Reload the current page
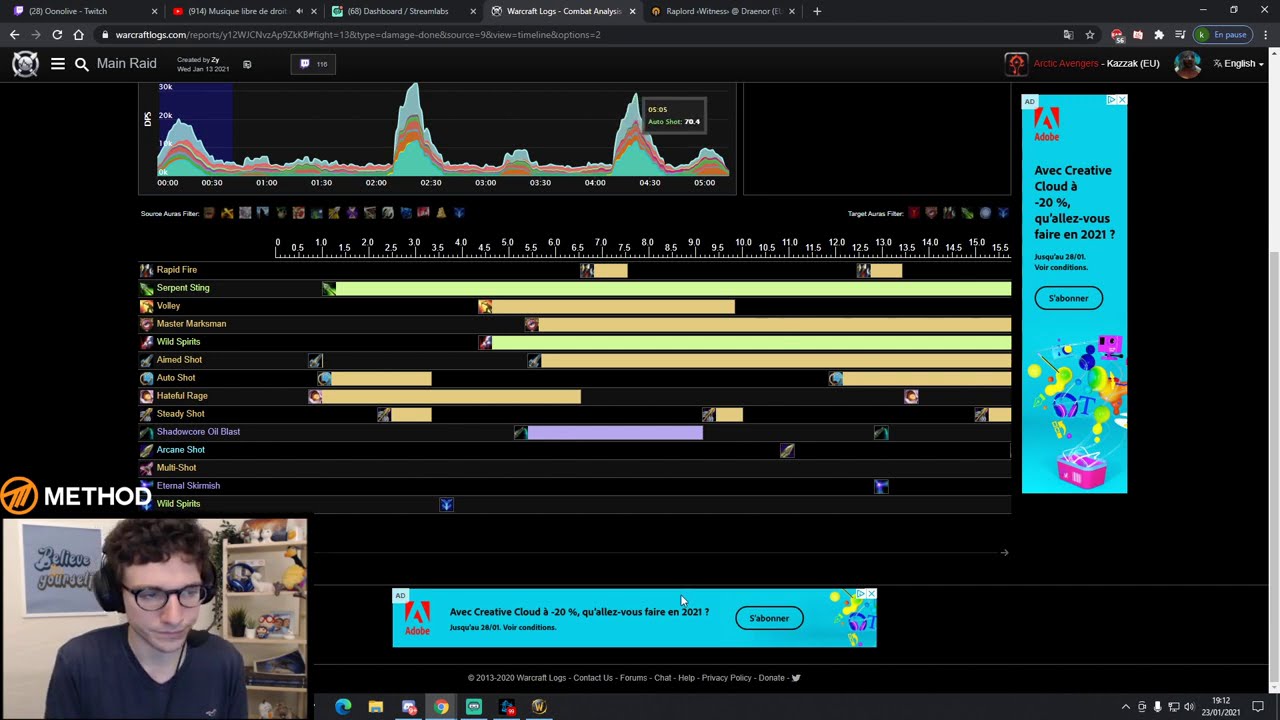This screenshot has height=720, width=1280. pos(57,35)
